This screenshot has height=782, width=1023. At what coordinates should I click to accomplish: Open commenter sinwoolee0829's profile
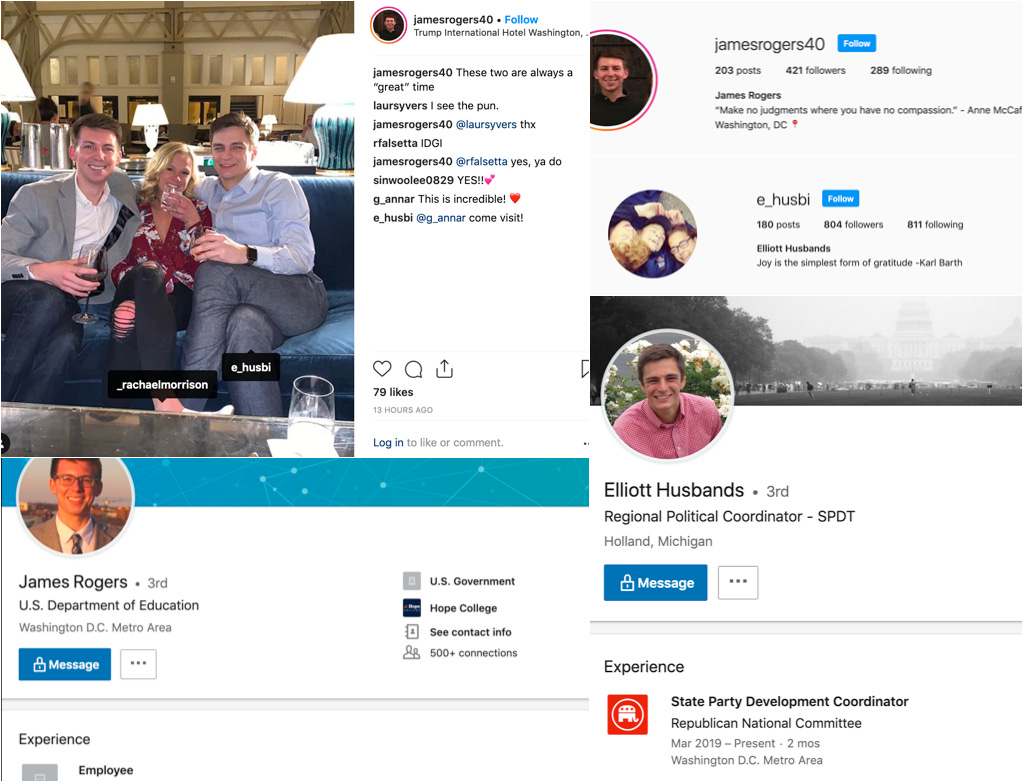(414, 180)
